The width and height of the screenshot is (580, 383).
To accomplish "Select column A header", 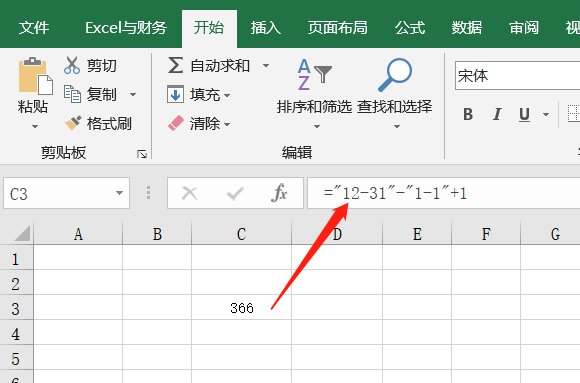I will point(78,234).
